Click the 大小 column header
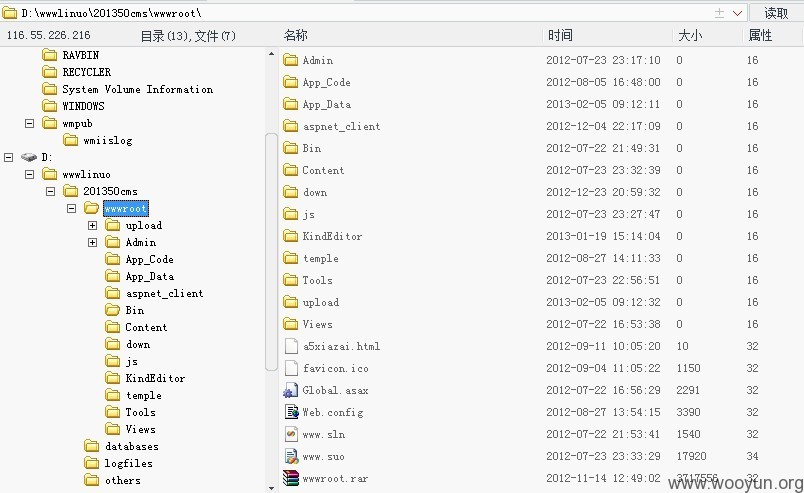Screen dimensions: 804x493 (x=690, y=35)
